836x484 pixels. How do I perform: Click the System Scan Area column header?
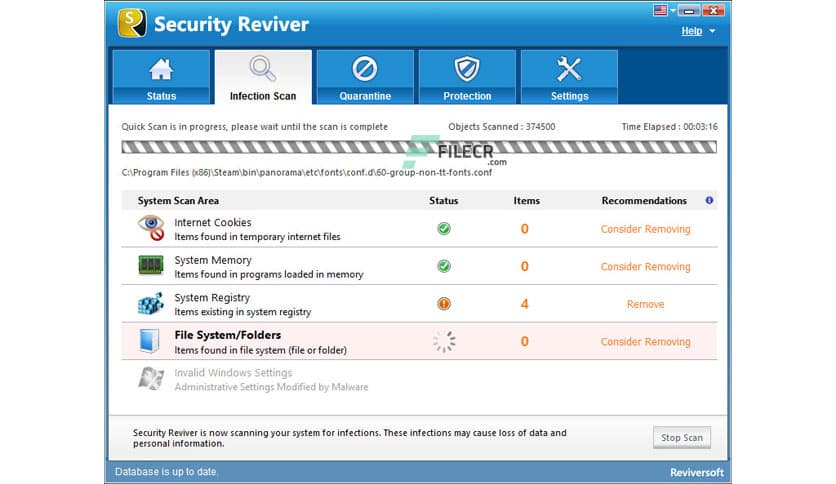point(178,200)
